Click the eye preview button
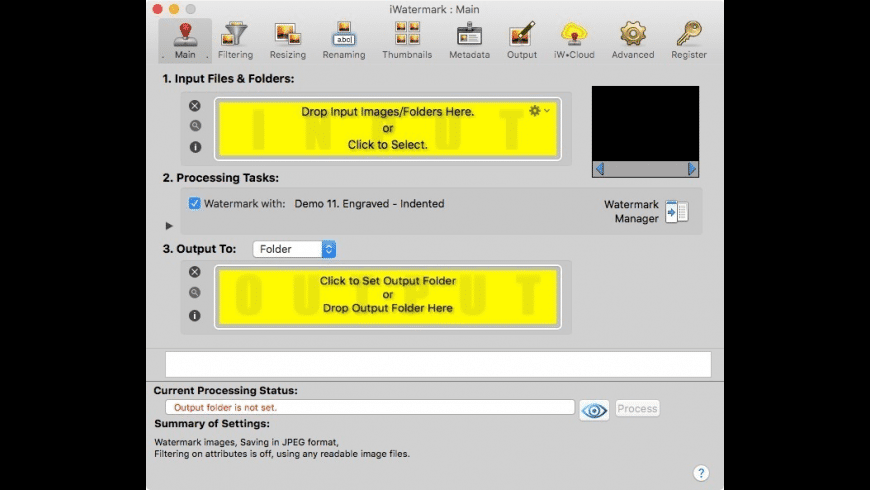870x490 pixels. tap(594, 410)
